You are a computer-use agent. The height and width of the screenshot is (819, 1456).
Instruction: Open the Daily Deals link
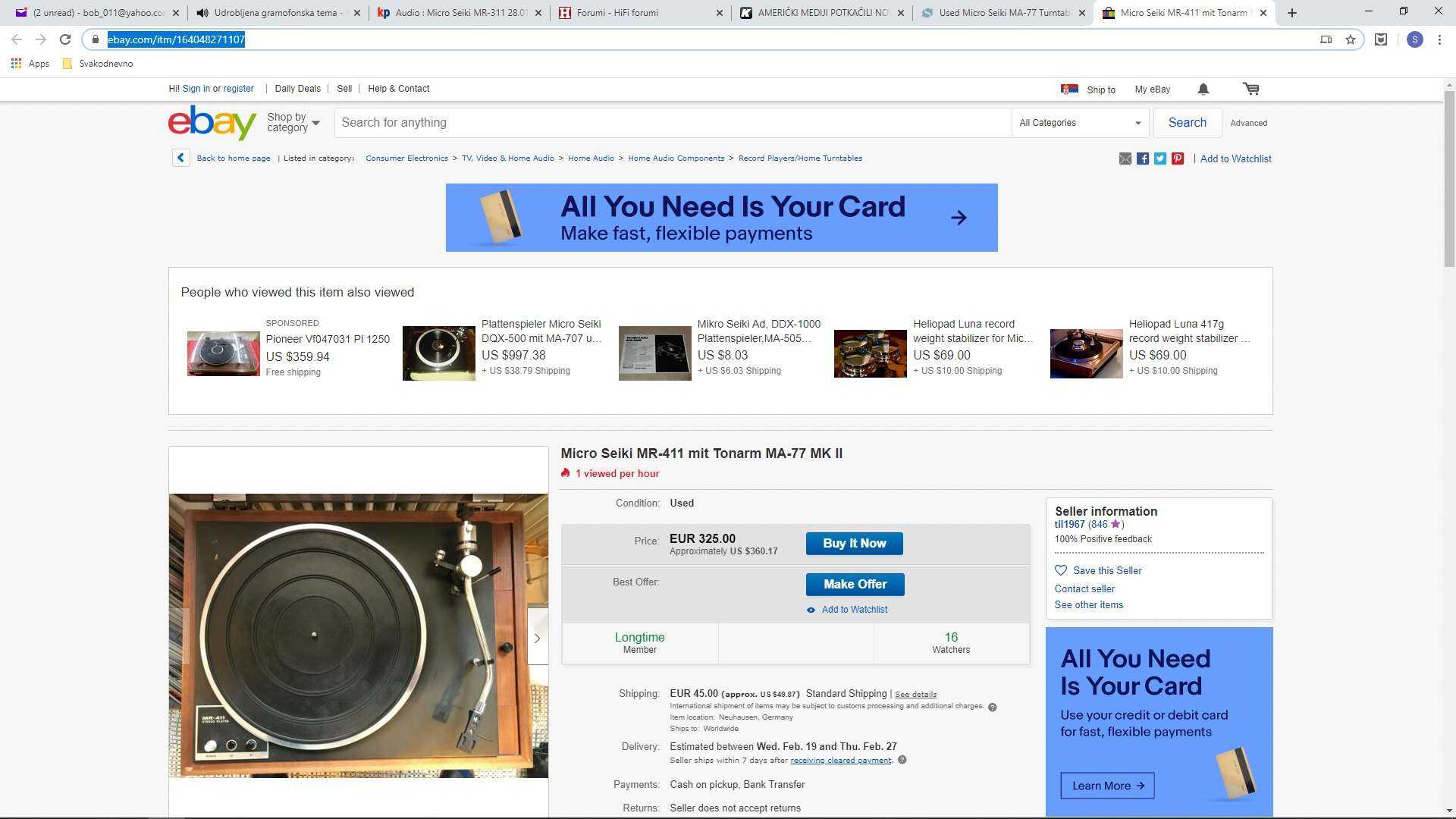pos(297,89)
